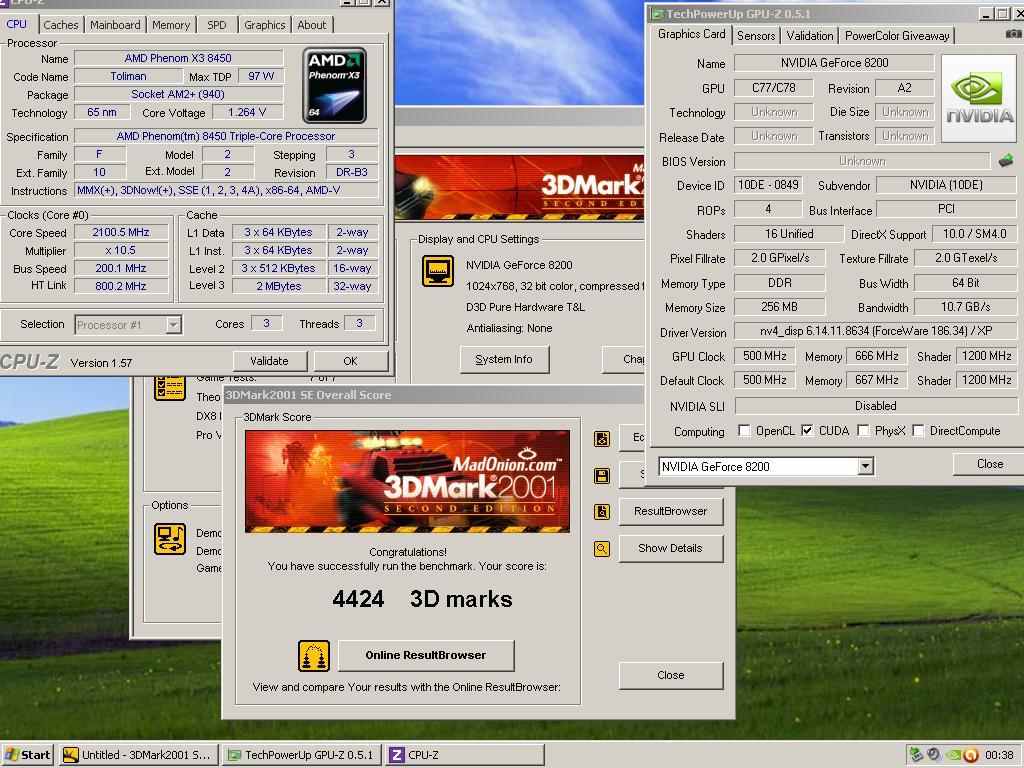Click the floppy save icon in score window
This screenshot has height=768, width=1024.
[601, 476]
